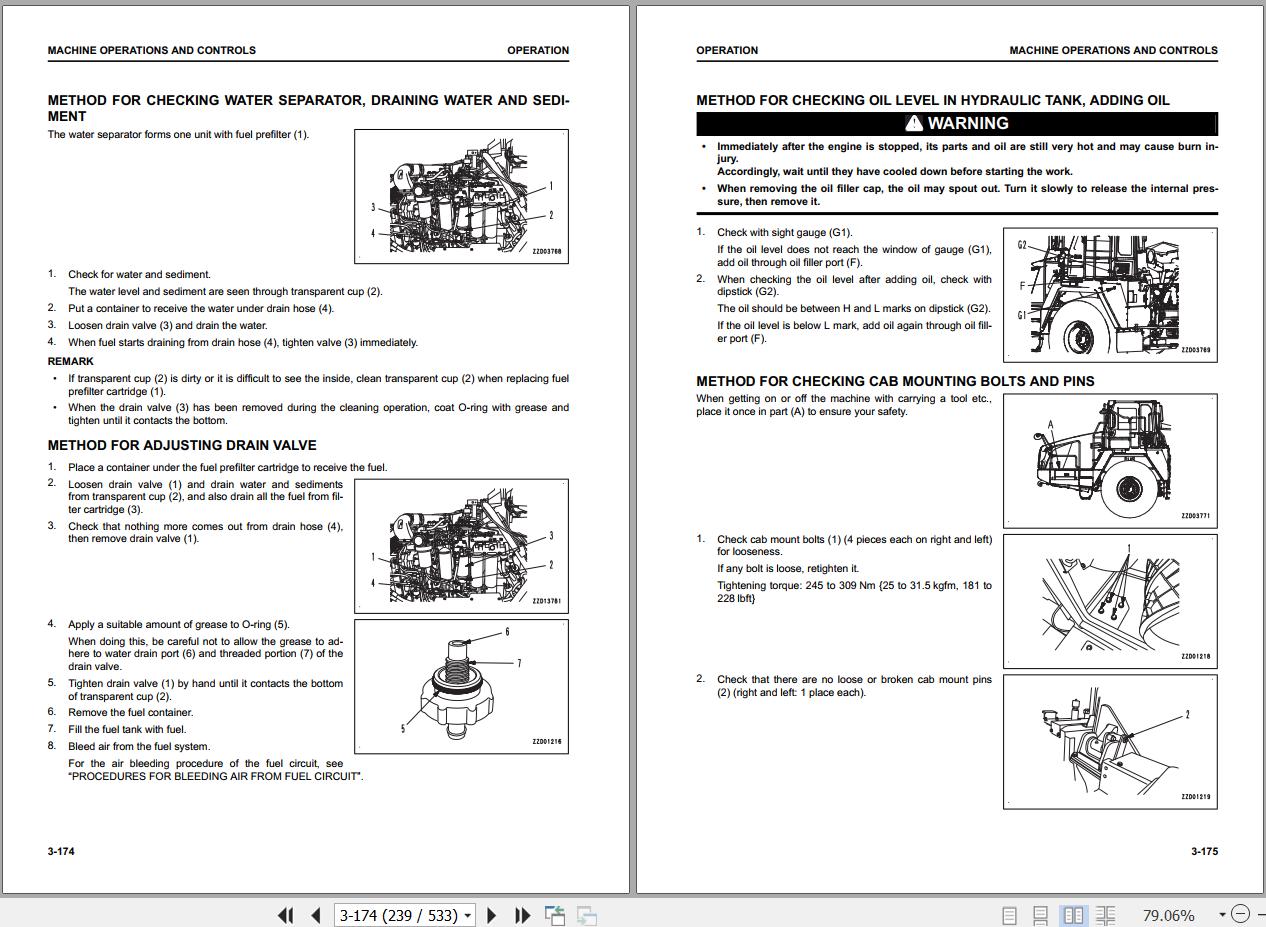Click heading METHOD FOR CHECKING WATER SEPARATOR
Viewport: 1266px width, 927px height.
pos(309,108)
